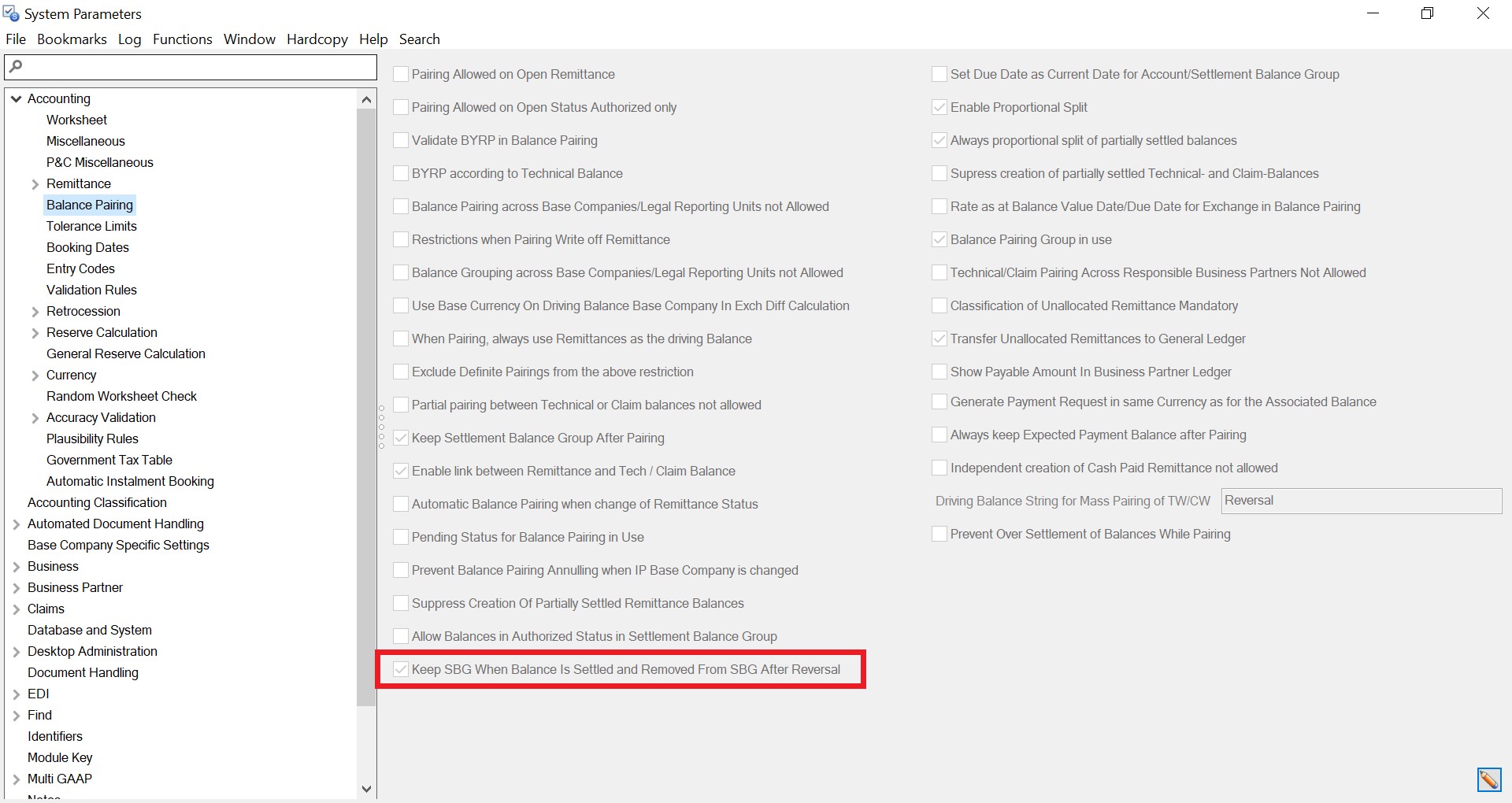Image resolution: width=1512 pixels, height=803 pixels.
Task: Open the Bookmarks menu
Action: pos(72,39)
